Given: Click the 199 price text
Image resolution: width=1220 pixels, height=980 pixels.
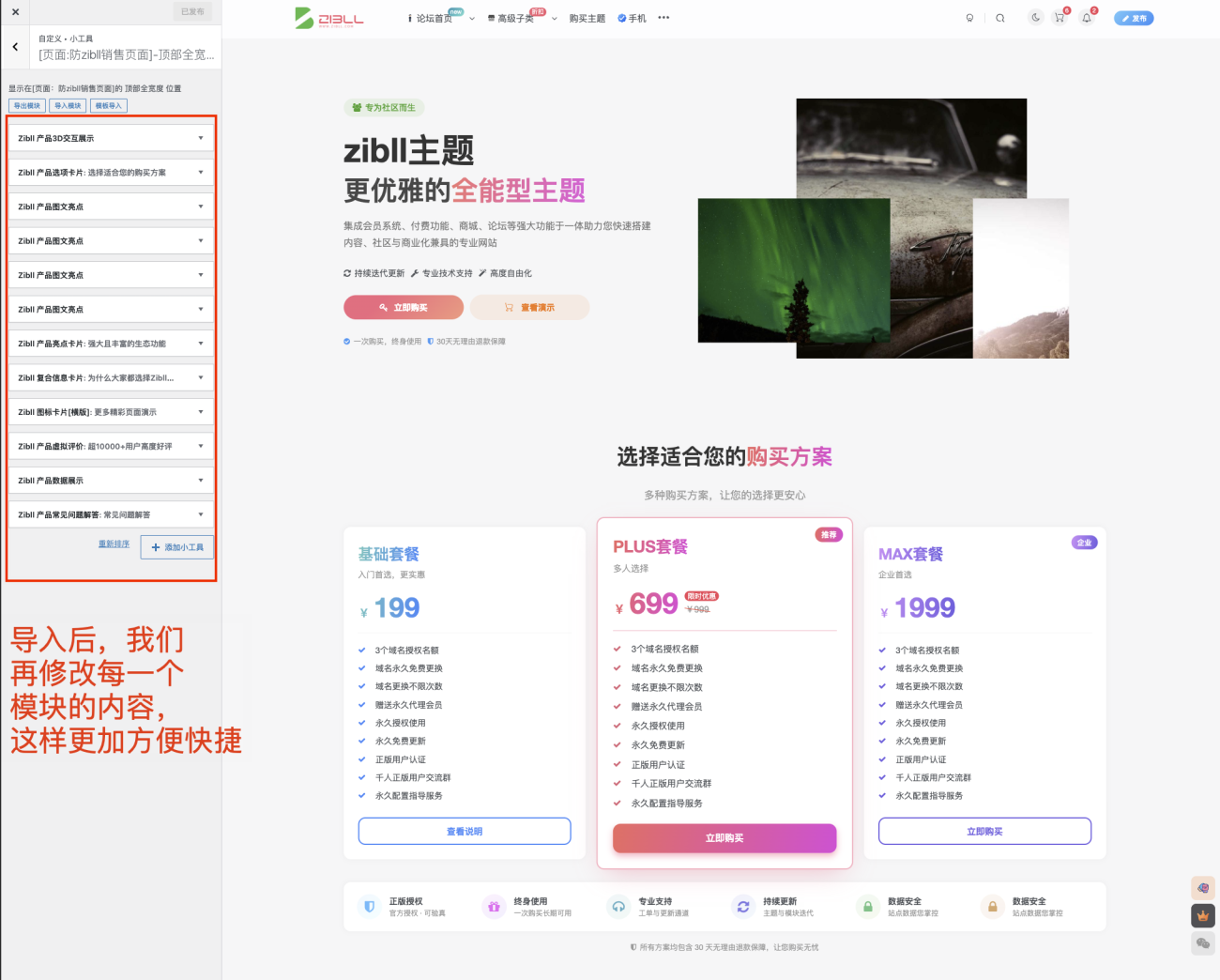Looking at the screenshot, I should click(397, 608).
